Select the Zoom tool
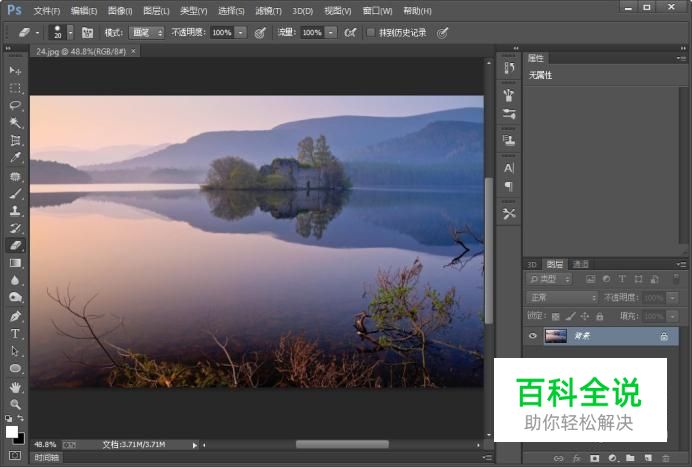Image resolution: width=692 pixels, height=467 pixels. [x=15, y=405]
